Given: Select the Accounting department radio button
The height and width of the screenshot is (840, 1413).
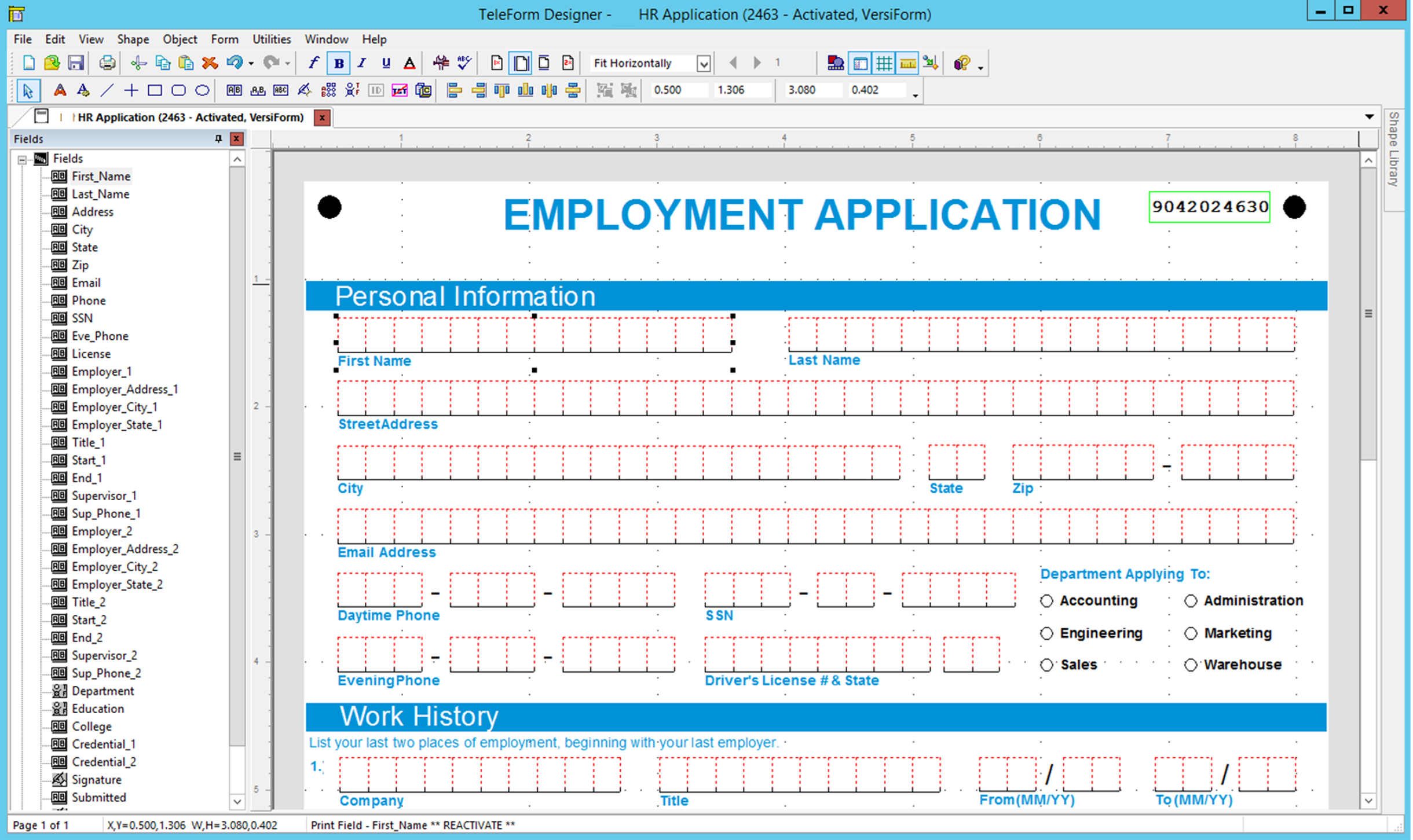Looking at the screenshot, I should pos(1046,601).
